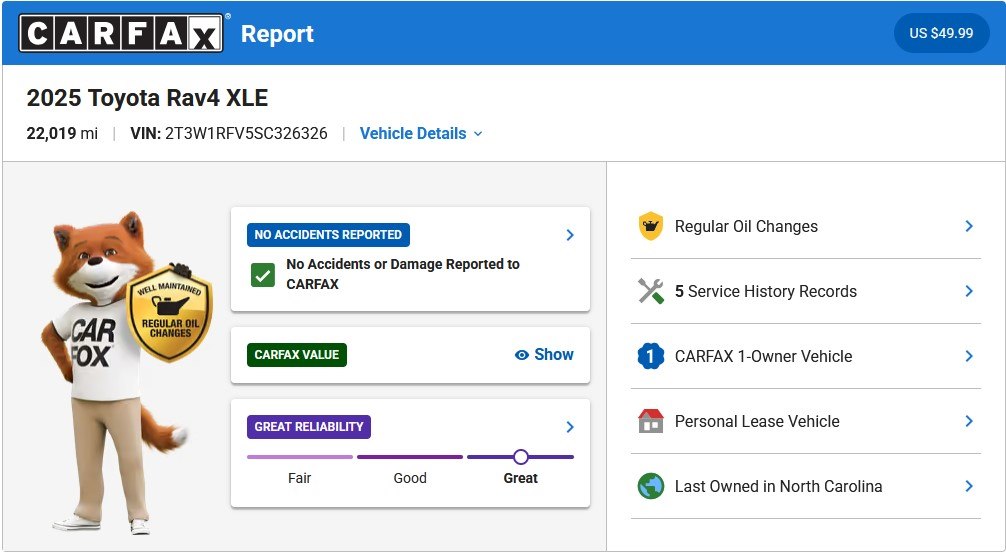The image size is (1006, 553).
Task: Click the Regular Oil Changes text link
Action: tap(746, 226)
